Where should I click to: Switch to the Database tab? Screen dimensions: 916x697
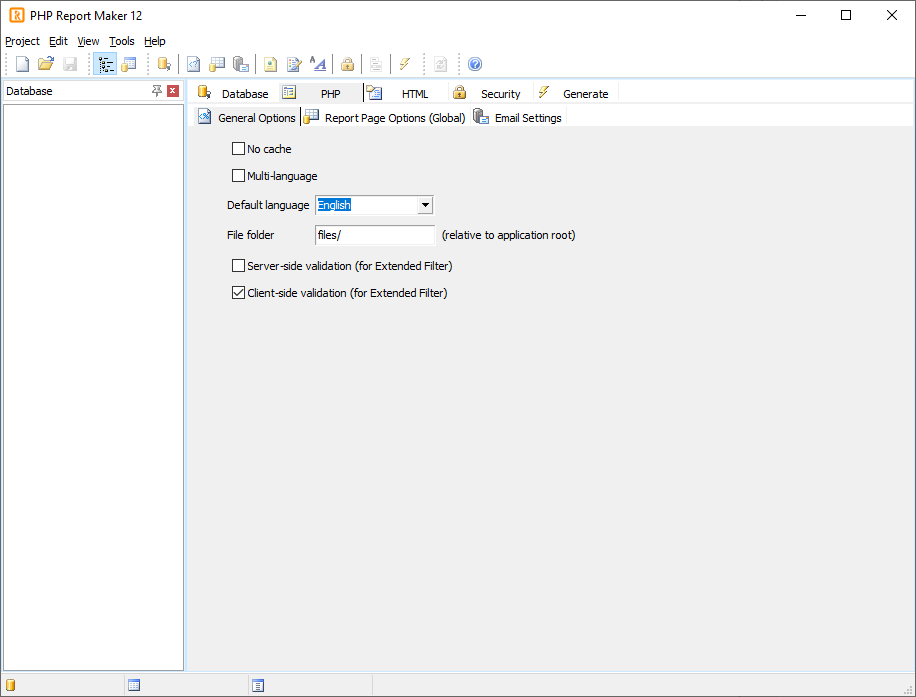tap(233, 93)
